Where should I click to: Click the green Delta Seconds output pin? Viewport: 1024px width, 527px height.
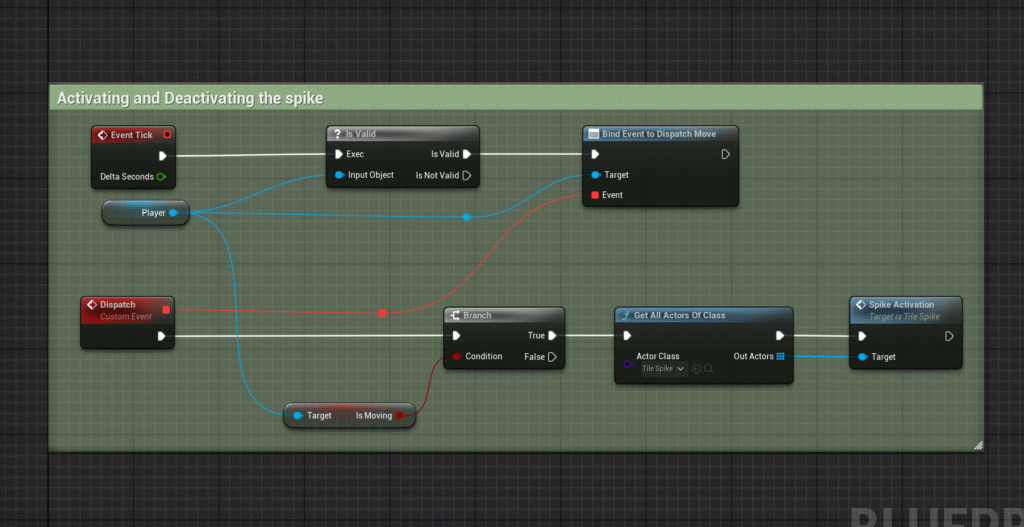(x=161, y=176)
